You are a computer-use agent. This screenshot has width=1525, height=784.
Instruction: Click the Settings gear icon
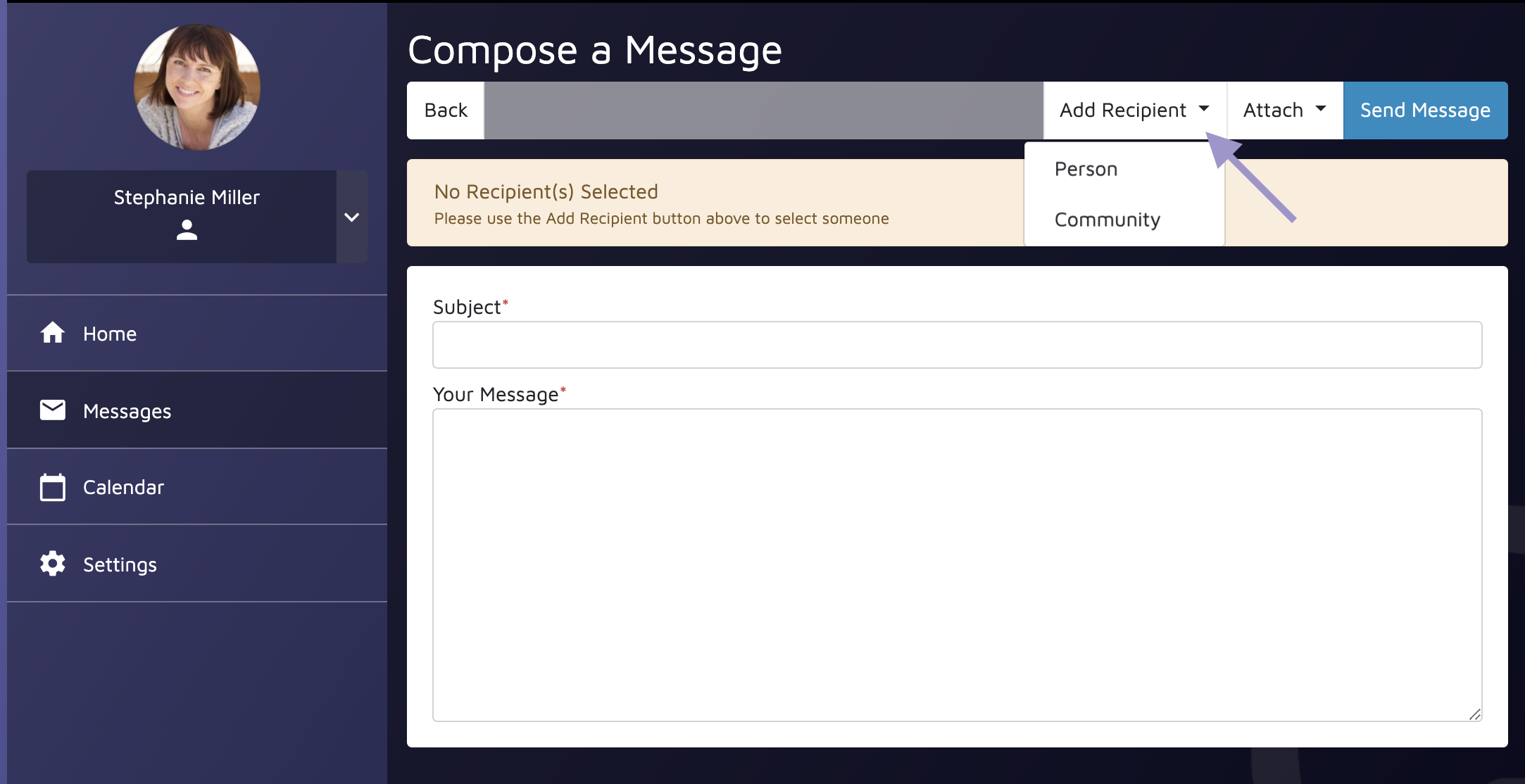53,564
